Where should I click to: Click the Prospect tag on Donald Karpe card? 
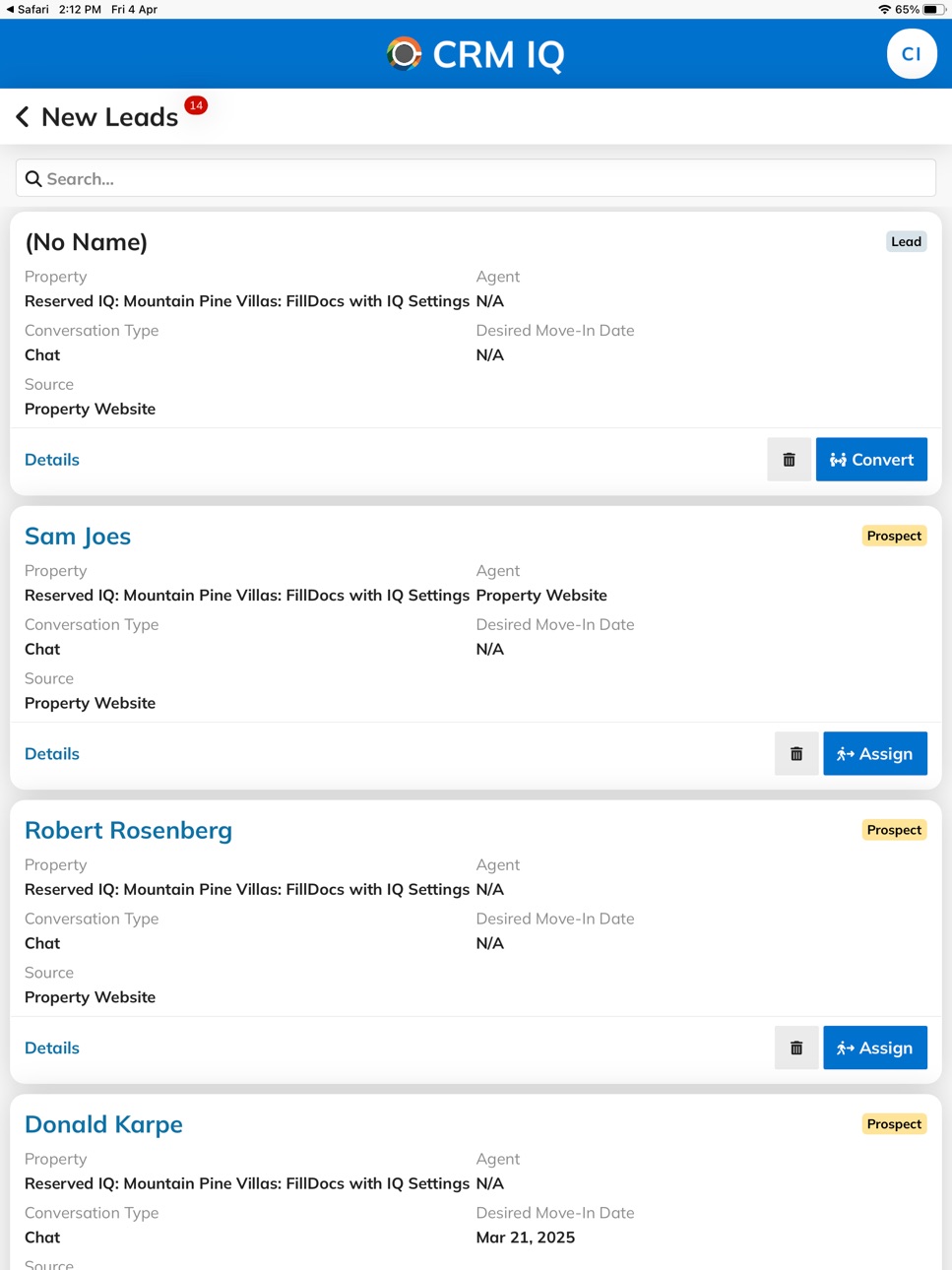(894, 1124)
